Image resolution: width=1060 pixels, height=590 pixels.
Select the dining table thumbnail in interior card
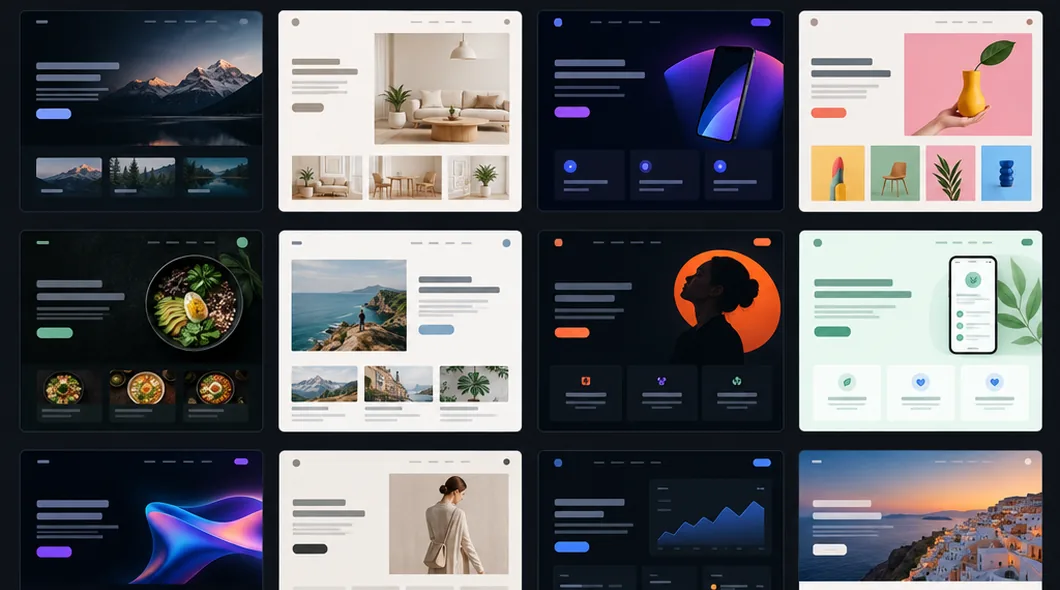[x=406, y=177]
